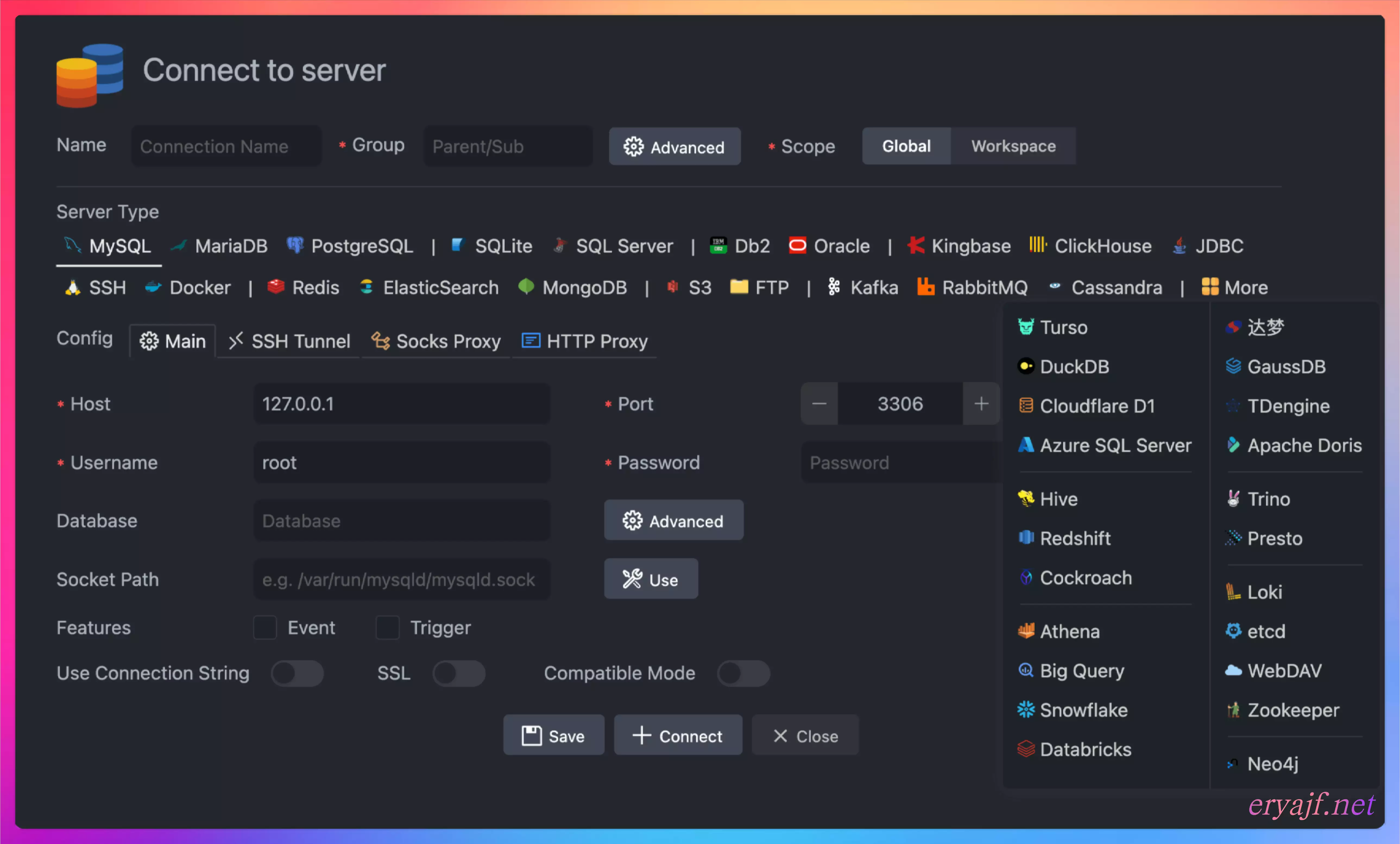The image size is (1400, 844).
Task: Click the Connect button
Action: (x=678, y=735)
